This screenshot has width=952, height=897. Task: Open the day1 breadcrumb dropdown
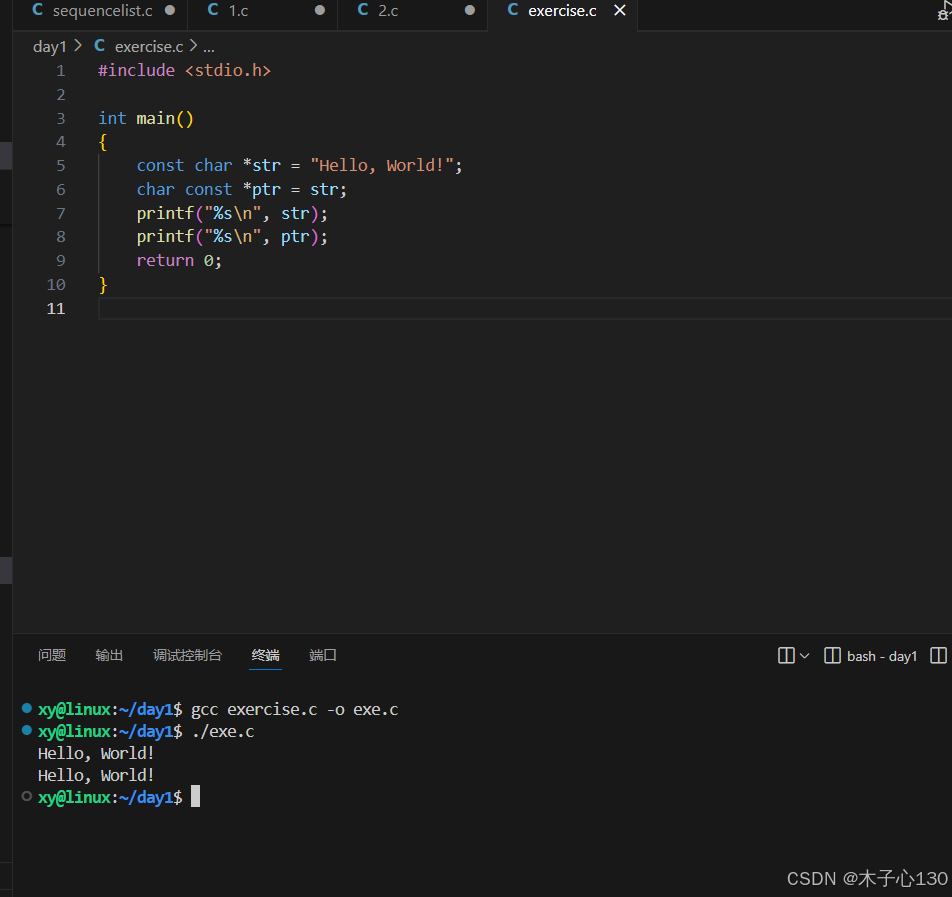point(50,46)
